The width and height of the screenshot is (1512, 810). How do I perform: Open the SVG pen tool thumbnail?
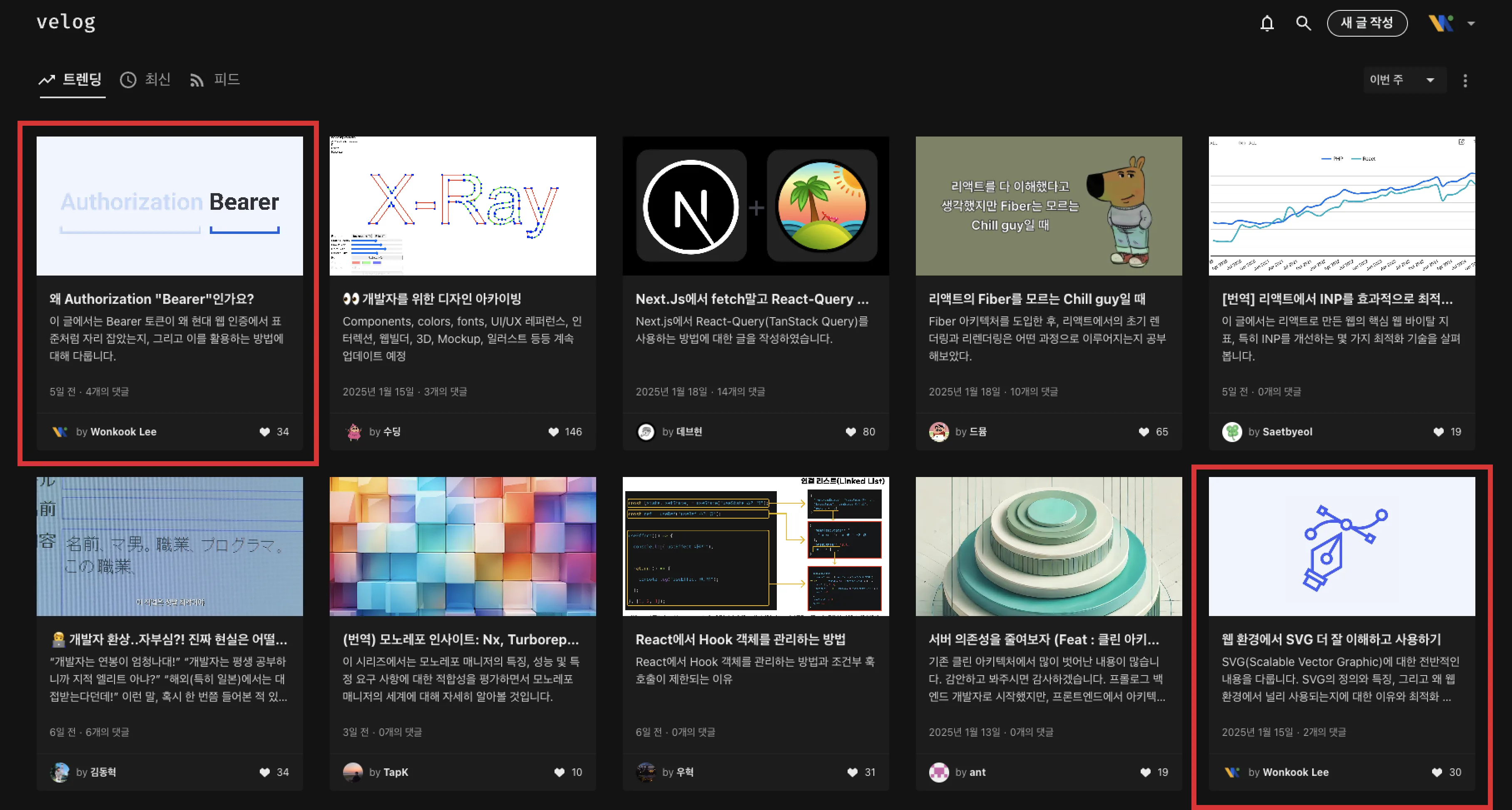1342,547
